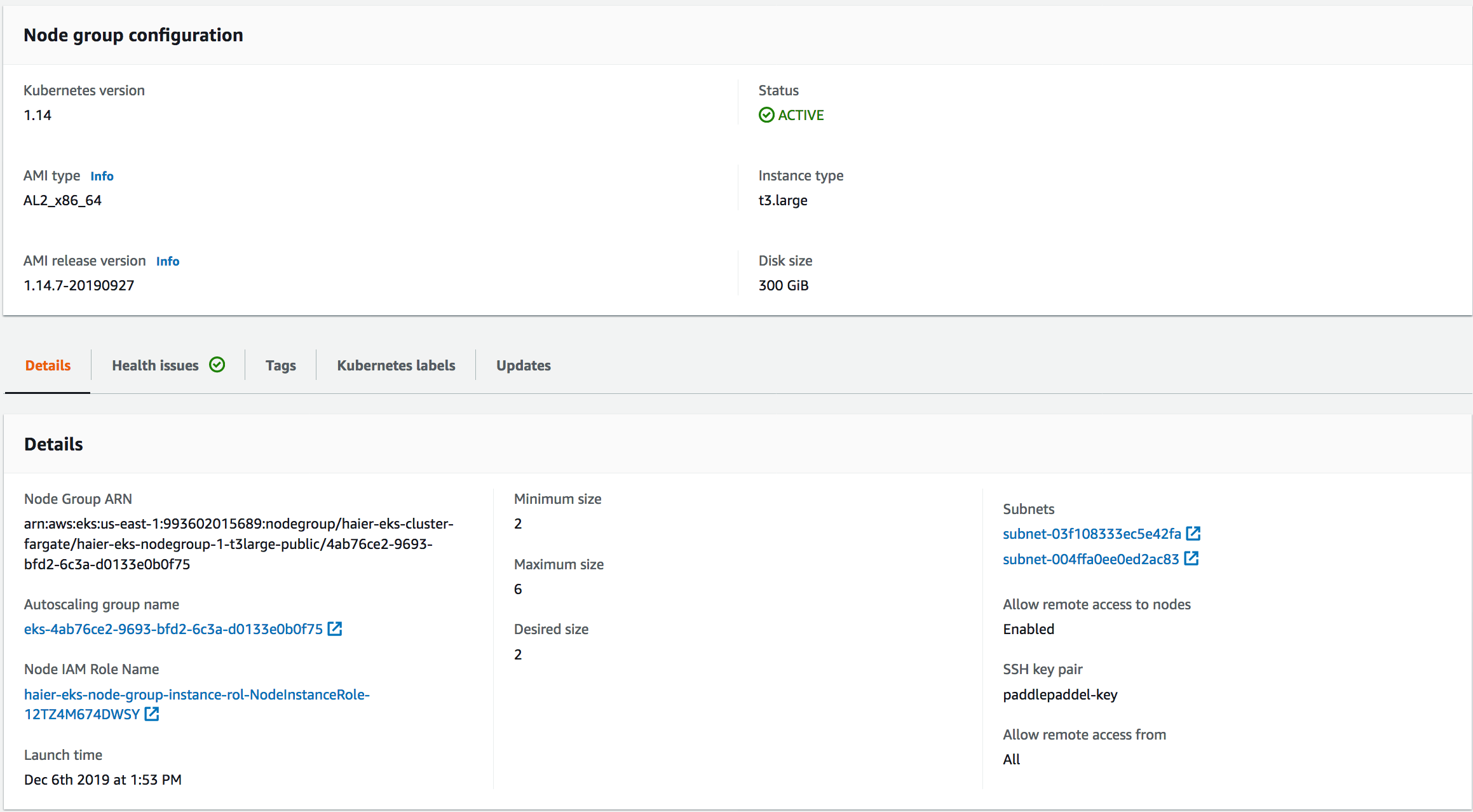Click external link icon beside subnet-03f108333ec5e42fa
Screen dimensions: 1473x812
(1193, 533)
